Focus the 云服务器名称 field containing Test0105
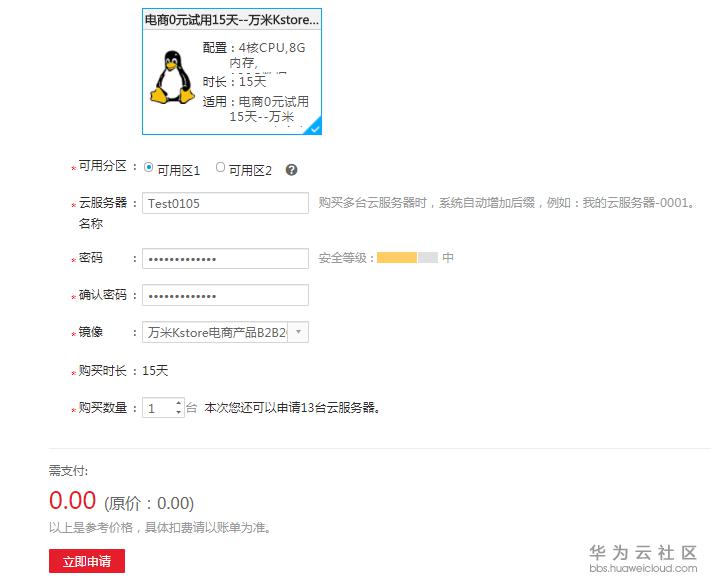The width and height of the screenshot is (711, 583). [x=225, y=203]
